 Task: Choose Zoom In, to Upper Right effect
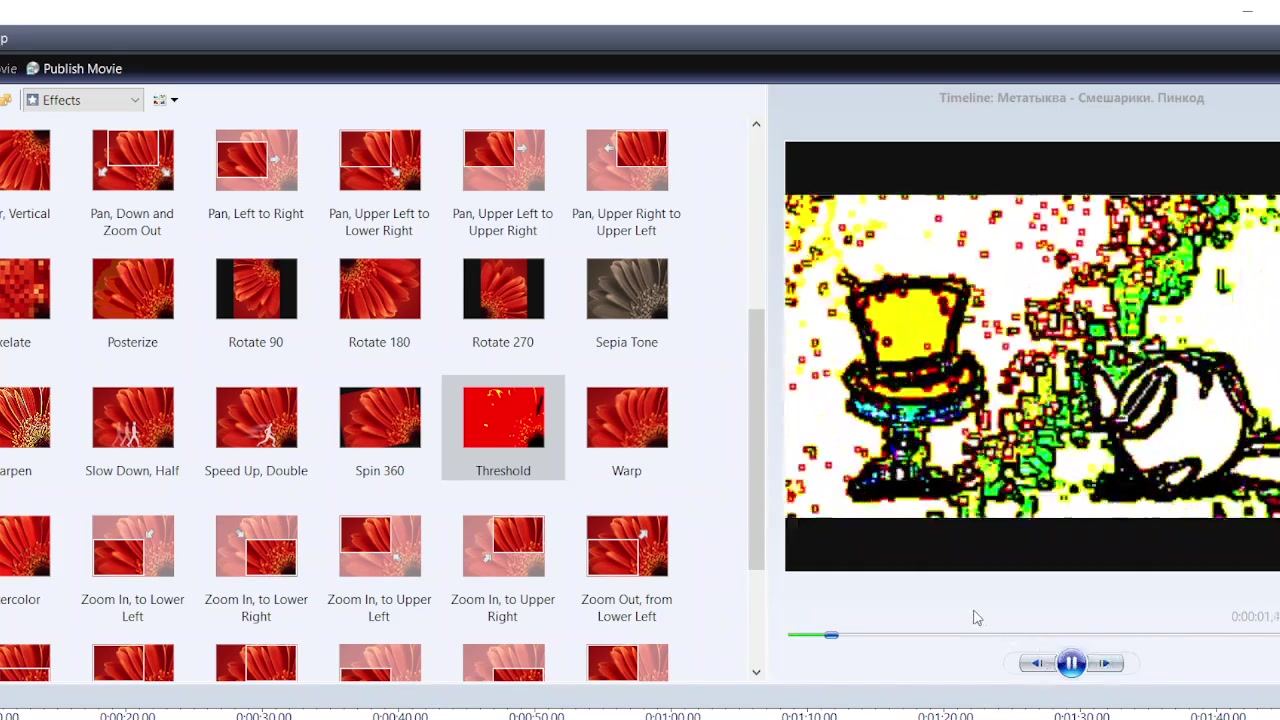coord(503,547)
